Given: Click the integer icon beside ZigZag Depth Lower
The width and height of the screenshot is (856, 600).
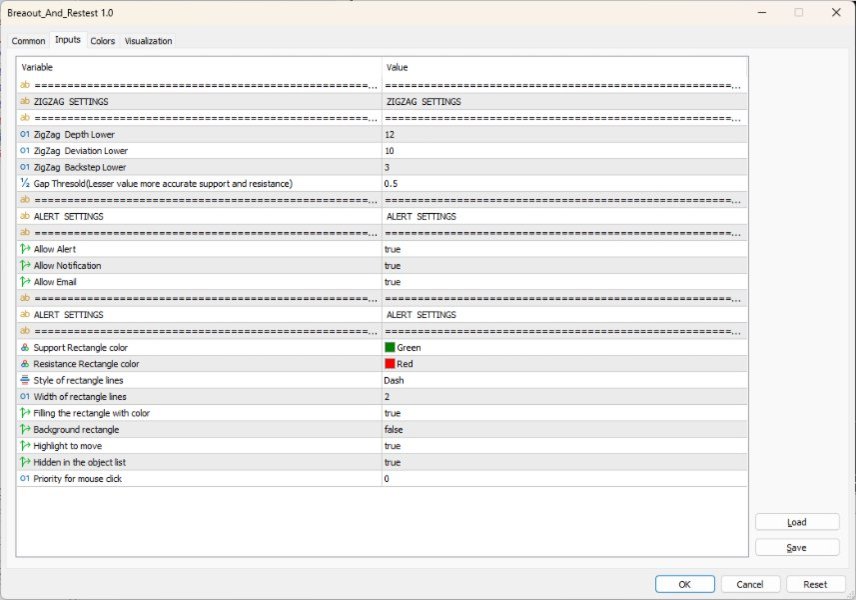Looking at the screenshot, I should [x=25, y=134].
